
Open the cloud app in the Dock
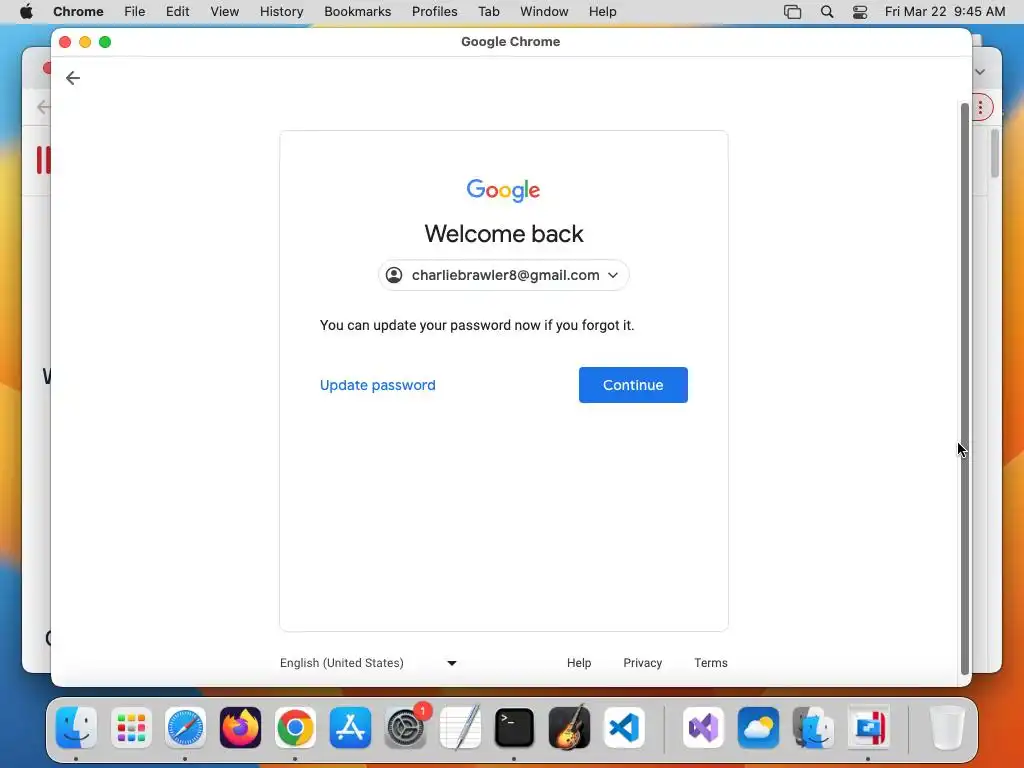point(758,728)
